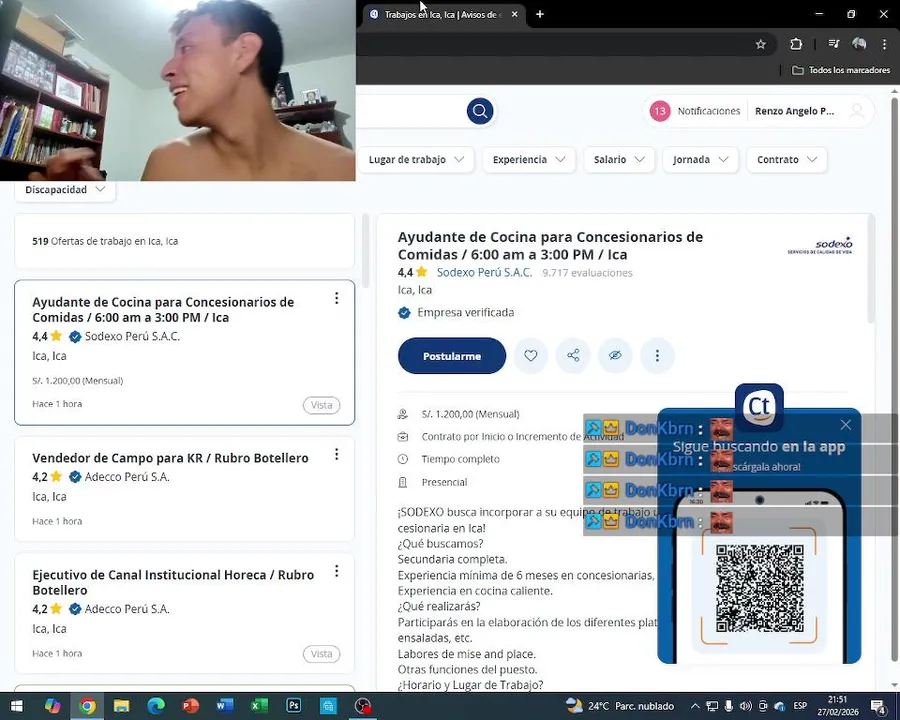Open File Explorer from the taskbar
900x720 pixels.
point(121,706)
